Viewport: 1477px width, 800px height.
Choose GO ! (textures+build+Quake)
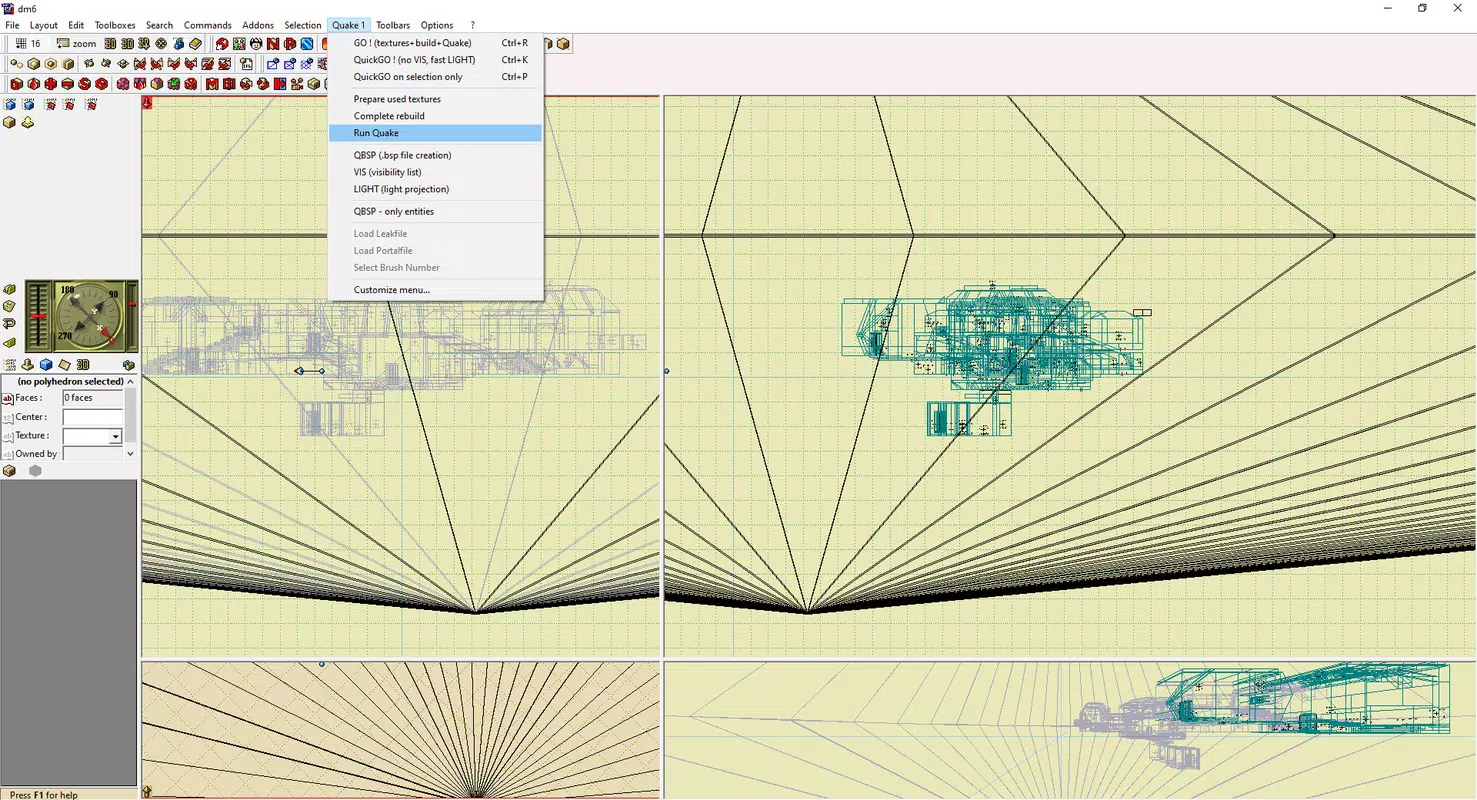435,43
